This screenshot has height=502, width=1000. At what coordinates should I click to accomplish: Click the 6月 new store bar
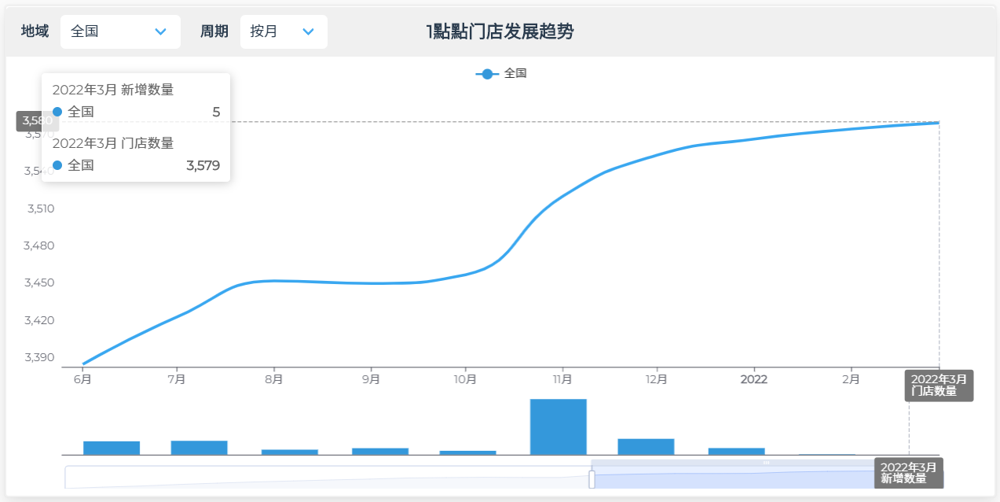coord(111,447)
